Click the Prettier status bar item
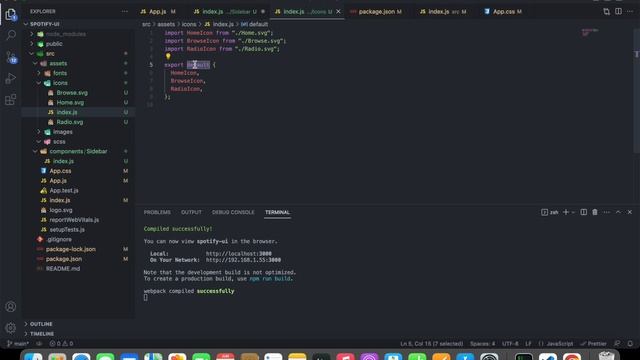The image size is (640, 360). click(593, 344)
